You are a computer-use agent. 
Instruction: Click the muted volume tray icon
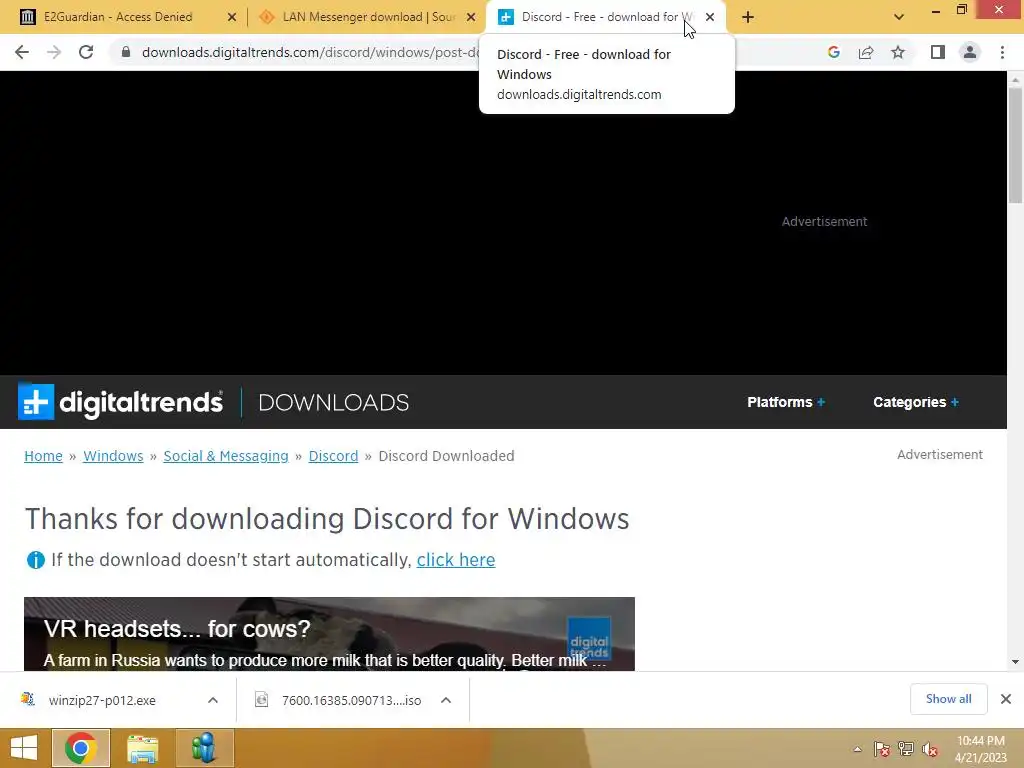point(930,749)
